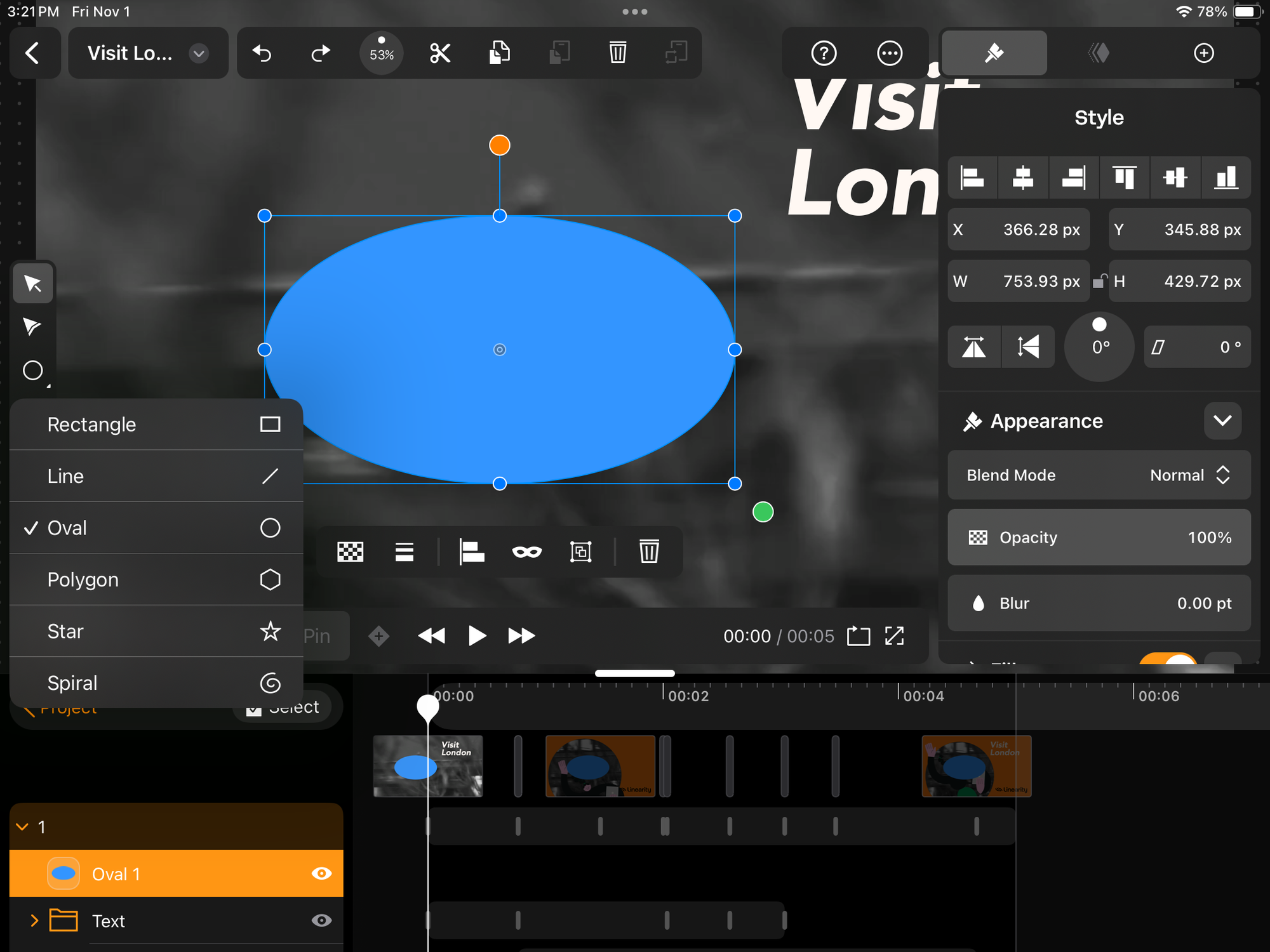
Task: Click the Play button in timeline
Action: (x=477, y=636)
